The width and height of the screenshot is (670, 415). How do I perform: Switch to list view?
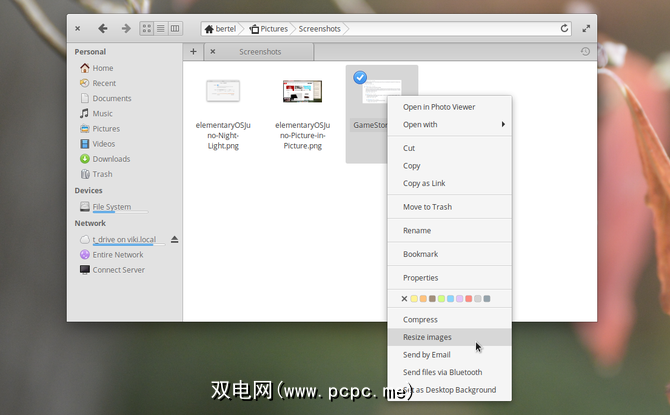tap(161, 29)
